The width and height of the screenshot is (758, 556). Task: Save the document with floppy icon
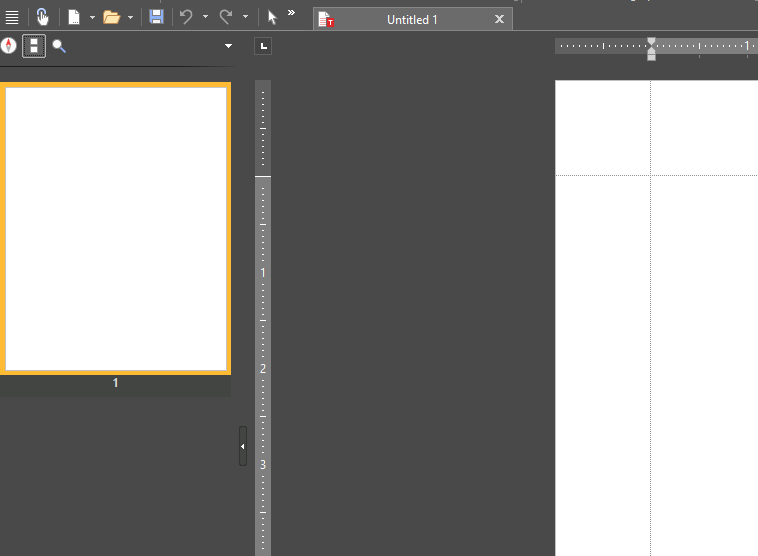(x=156, y=17)
